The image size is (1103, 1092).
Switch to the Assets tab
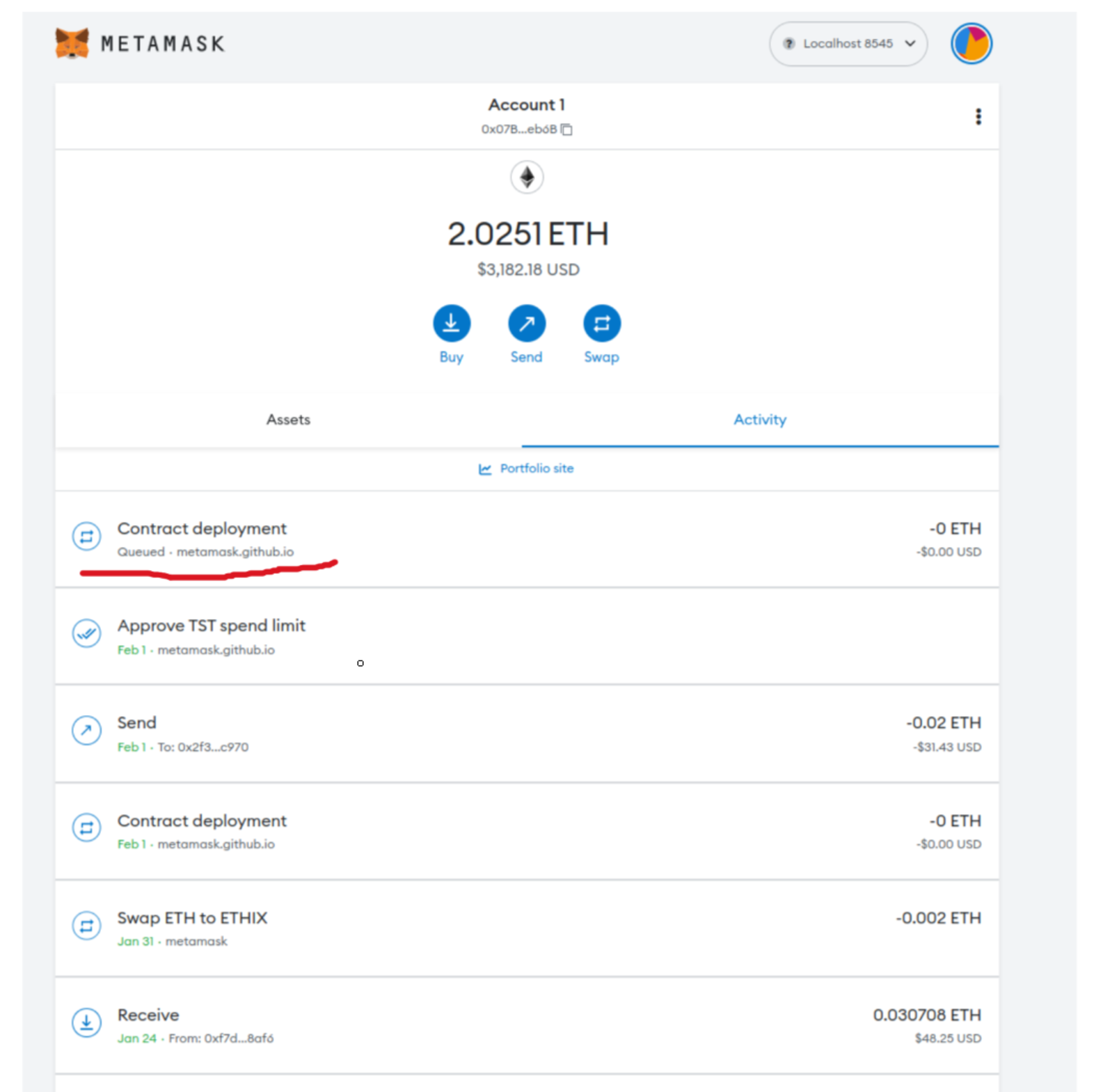click(288, 420)
